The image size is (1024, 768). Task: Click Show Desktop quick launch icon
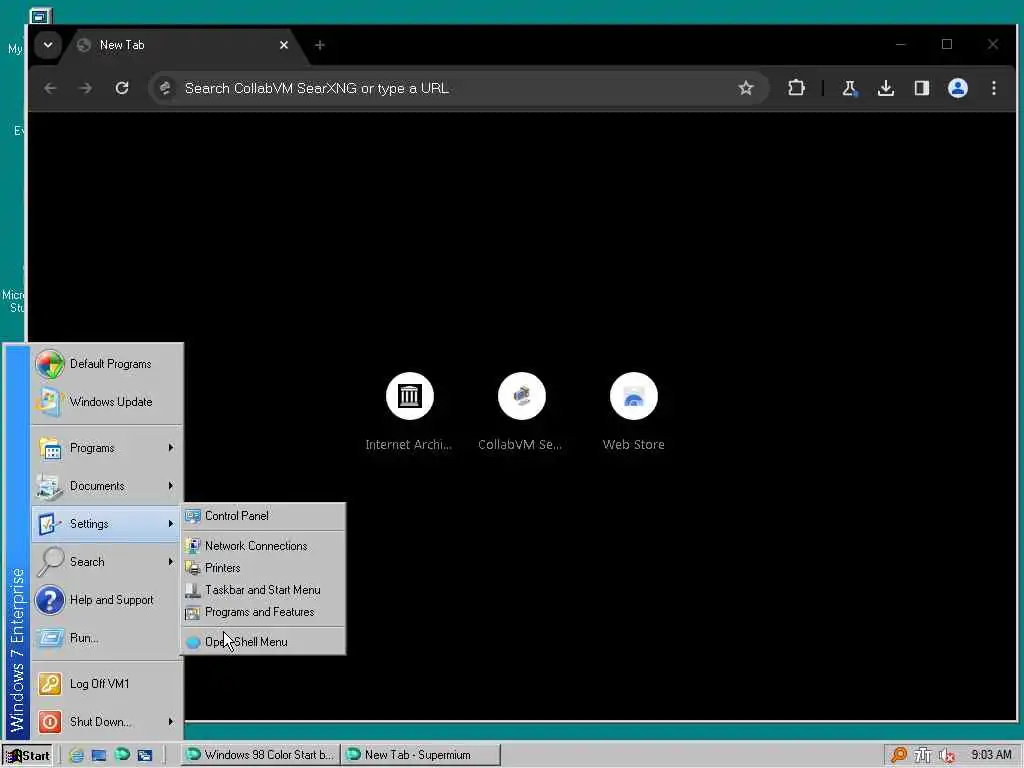click(99, 756)
